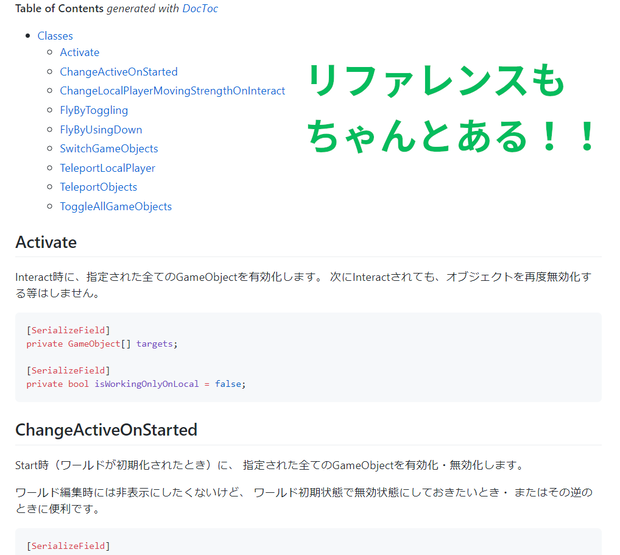This screenshot has width=620, height=555.
Task: Open the ChangeActiveOnStarted contents link
Action: (119, 72)
